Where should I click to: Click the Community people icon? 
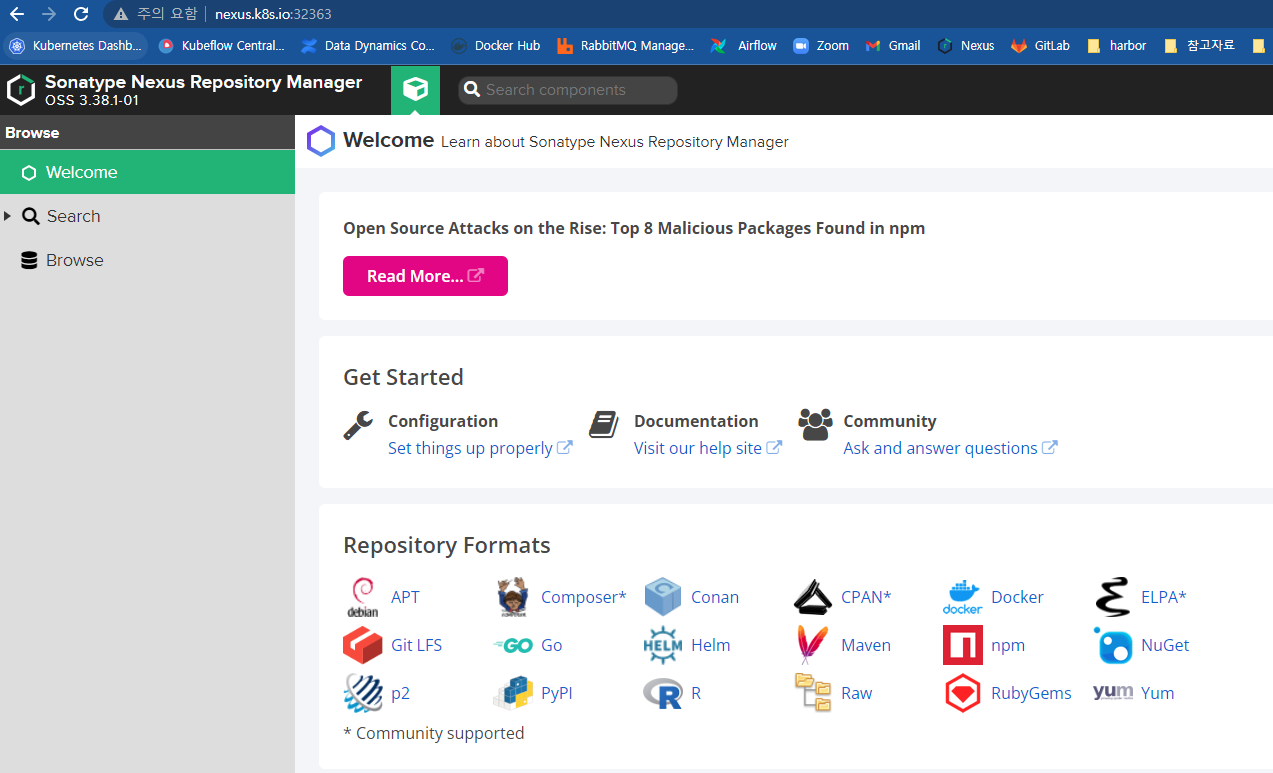coord(815,424)
